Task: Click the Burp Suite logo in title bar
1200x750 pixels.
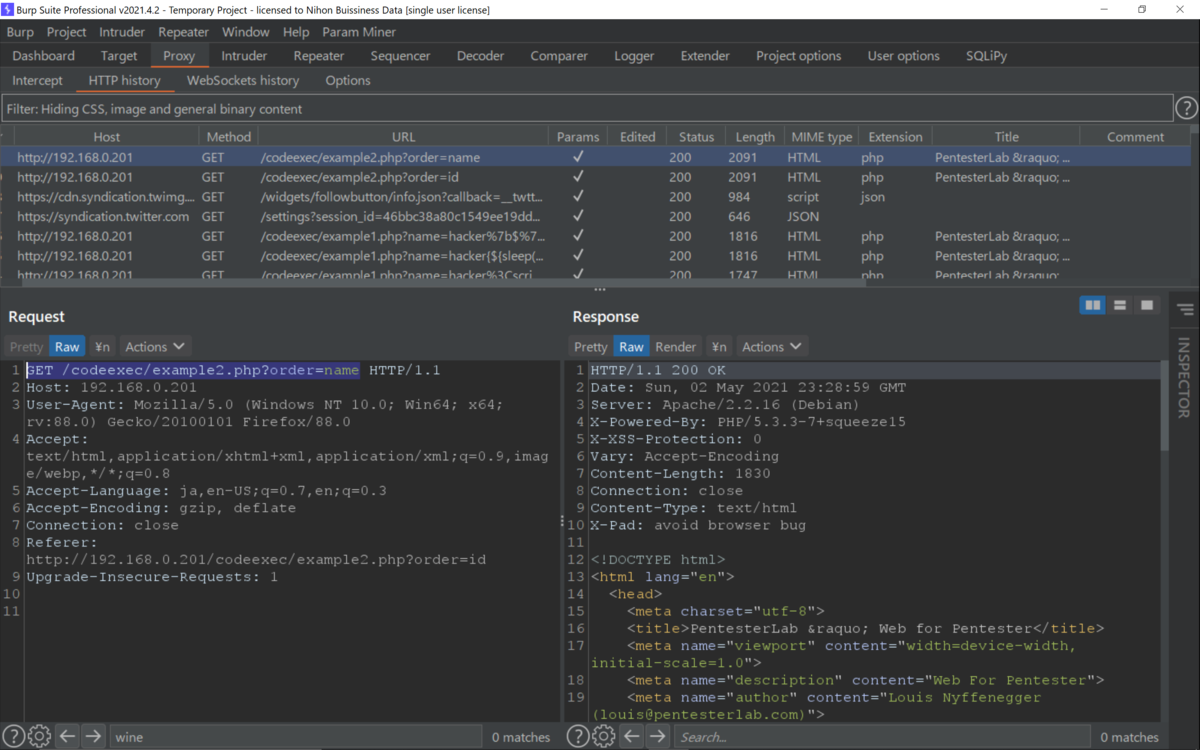Action: tap(9, 9)
